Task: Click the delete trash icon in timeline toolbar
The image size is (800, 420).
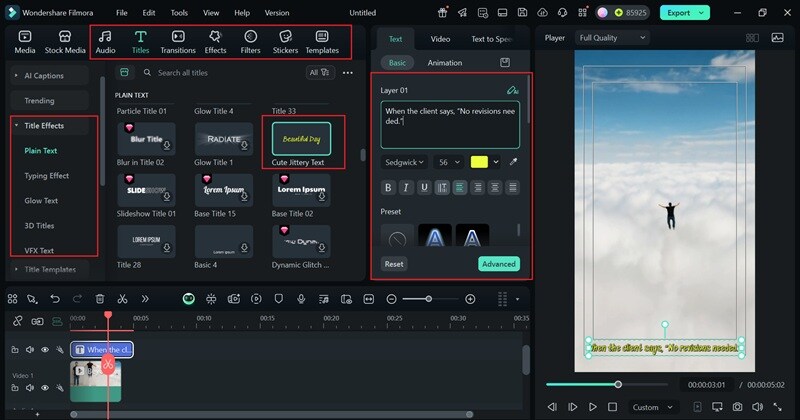Action: (x=100, y=299)
